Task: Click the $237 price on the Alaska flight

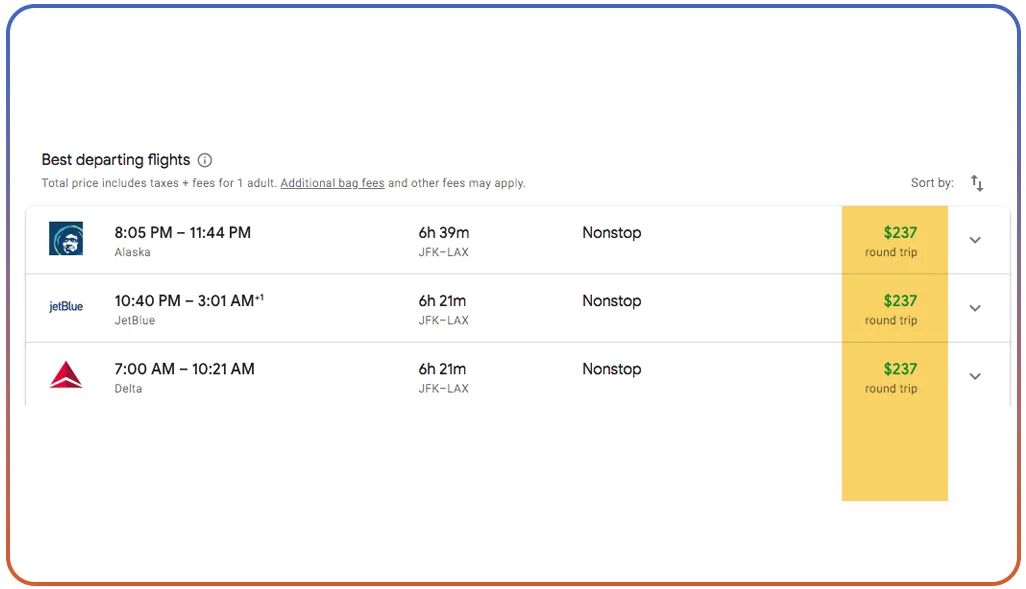Action: point(900,233)
